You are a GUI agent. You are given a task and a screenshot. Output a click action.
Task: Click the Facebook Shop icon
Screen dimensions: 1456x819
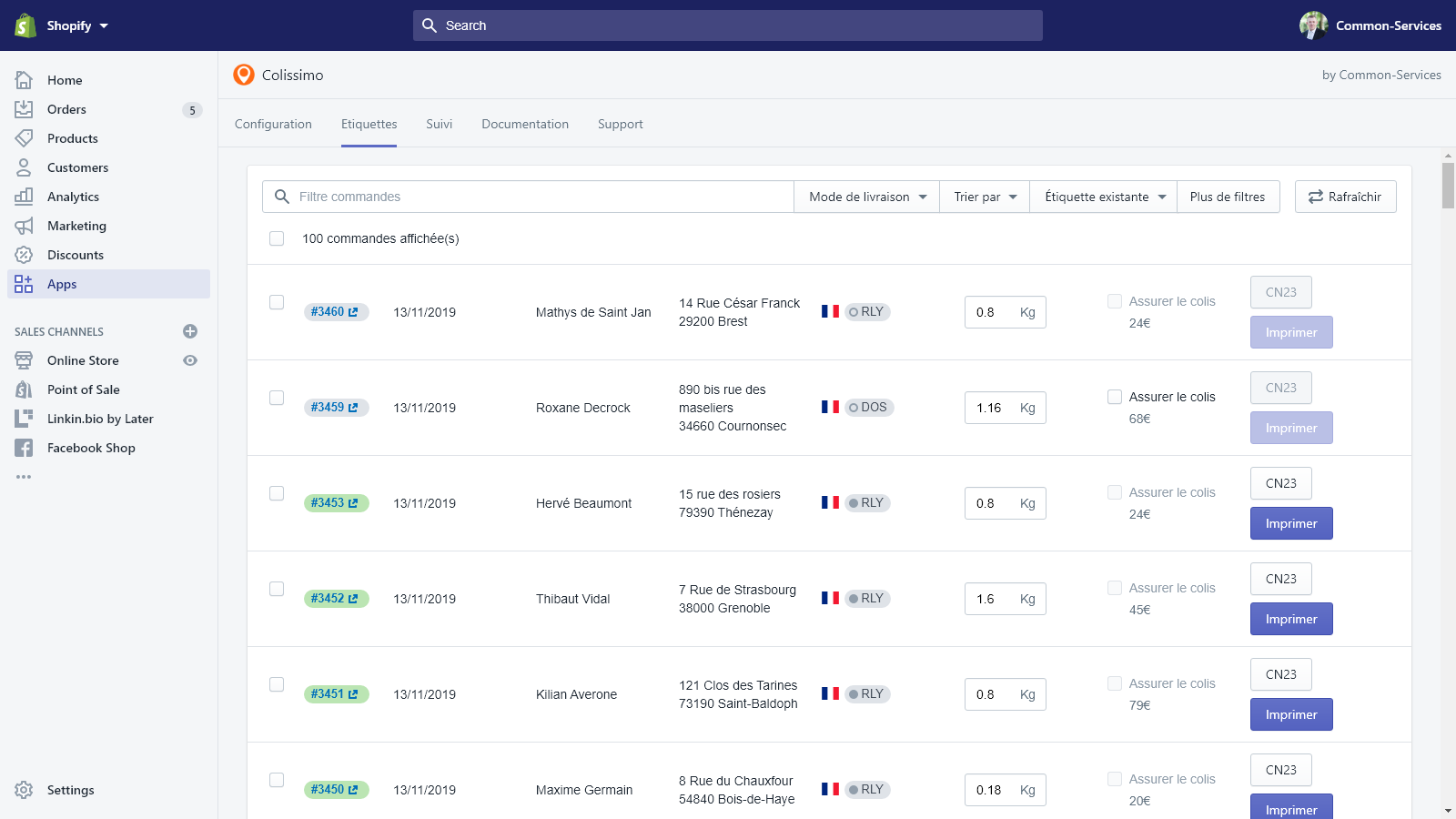[x=24, y=448]
